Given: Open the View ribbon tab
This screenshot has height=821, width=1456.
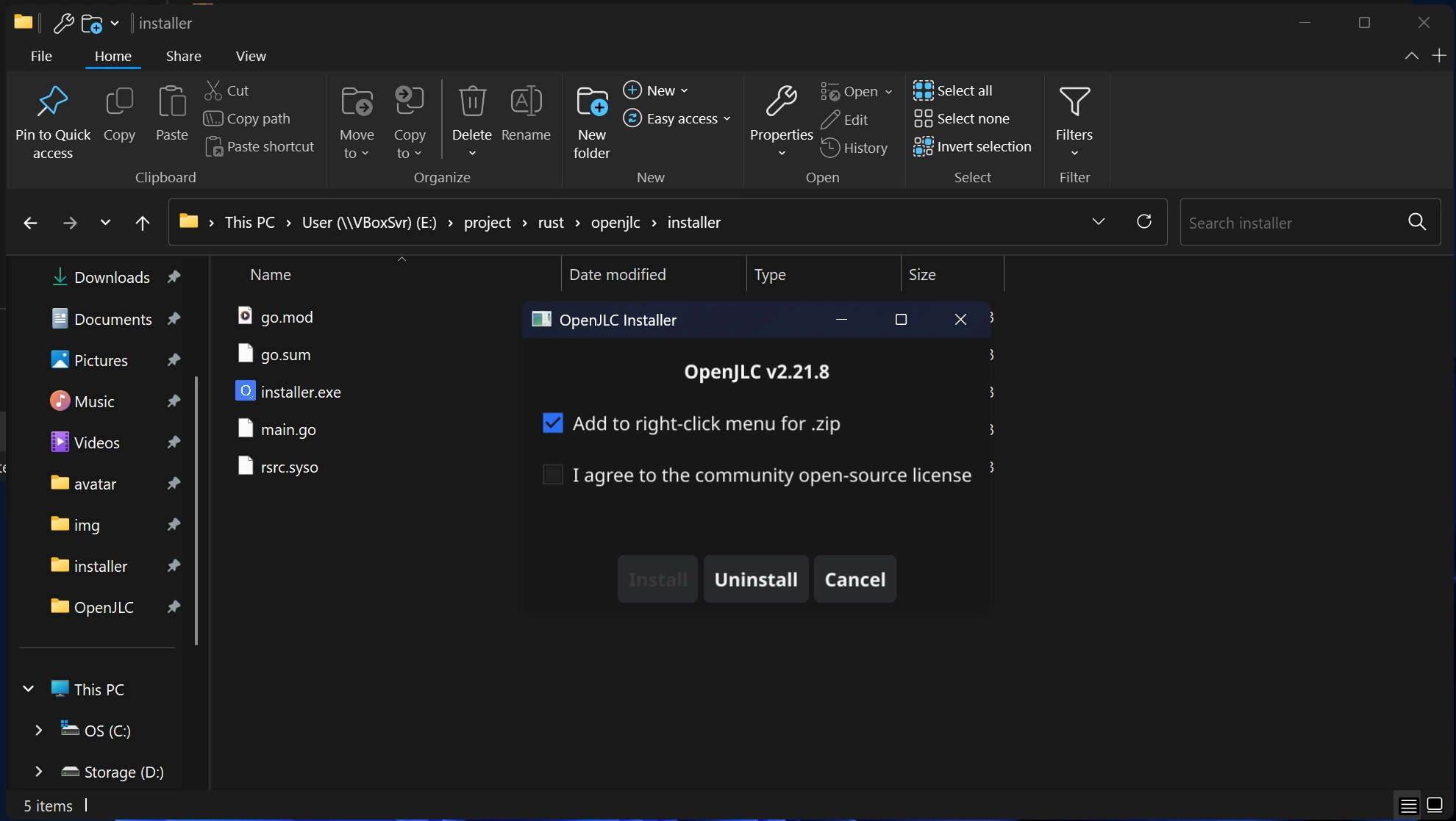Looking at the screenshot, I should click(251, 56).
